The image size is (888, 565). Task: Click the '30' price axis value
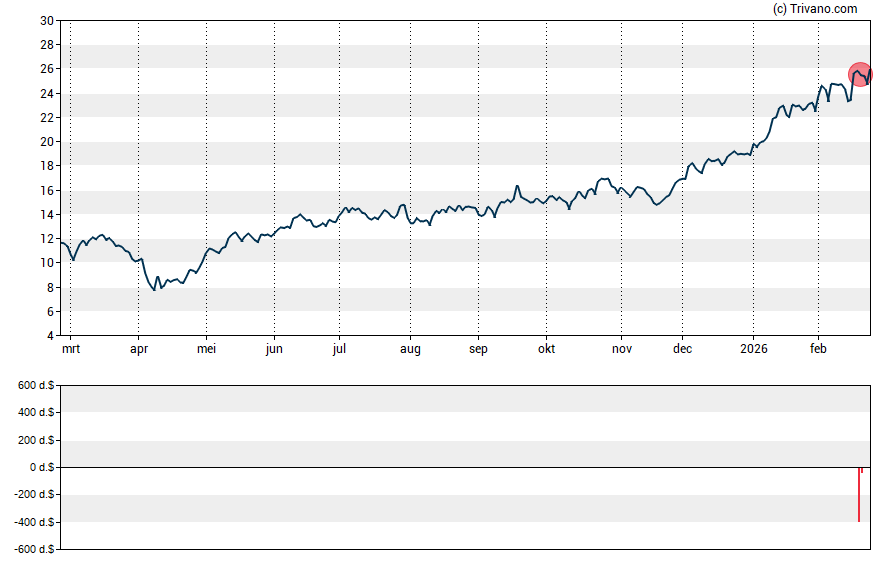click(47, 21)
